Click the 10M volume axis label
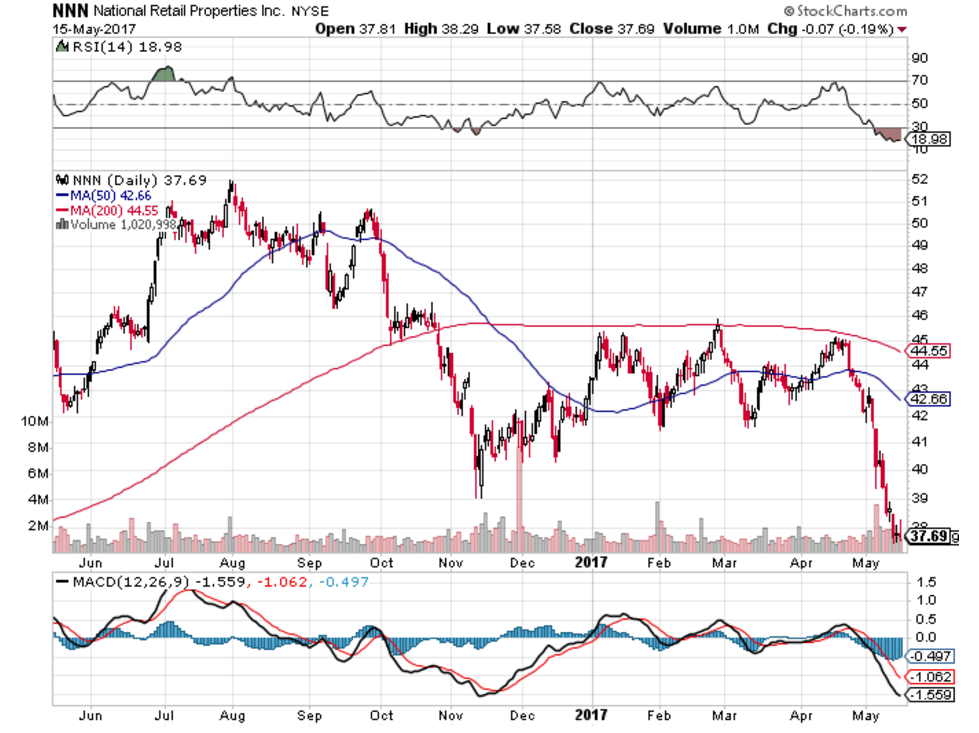The image size is (979, 733). tap(34, 421)
